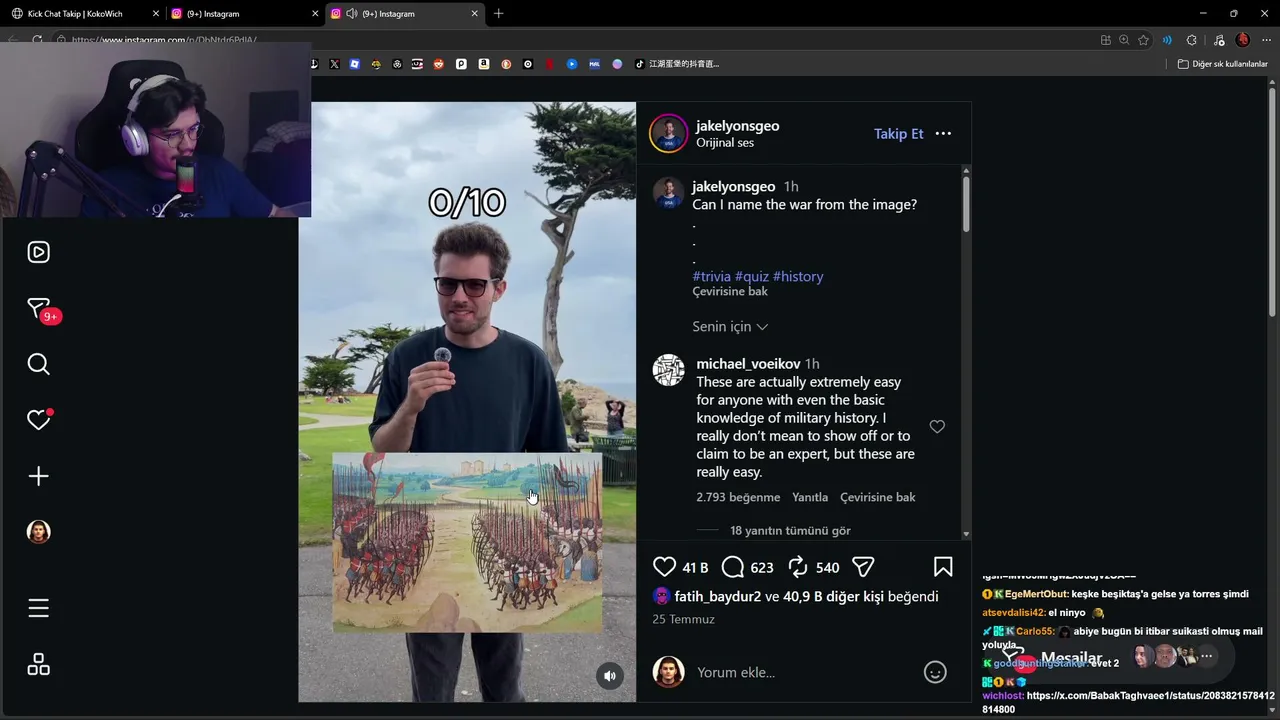Click the comments panel scrollbar

click(x=966, y=205)
